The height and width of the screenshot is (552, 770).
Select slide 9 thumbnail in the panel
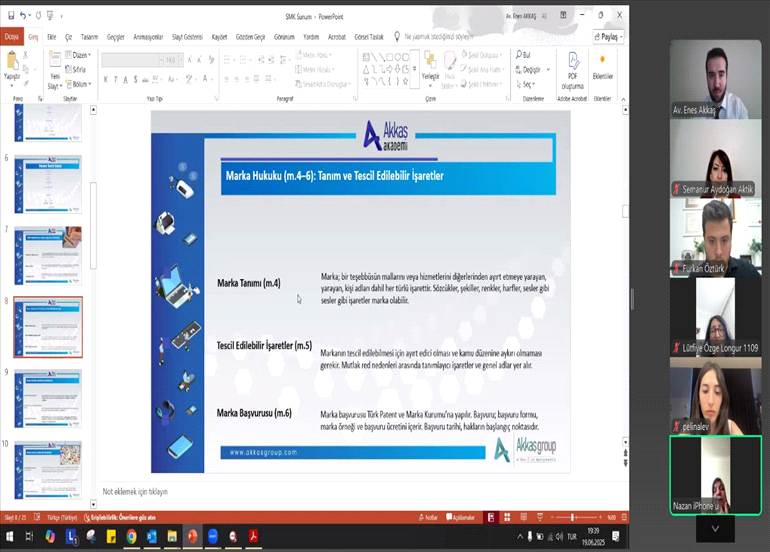(x=48, y=397)
